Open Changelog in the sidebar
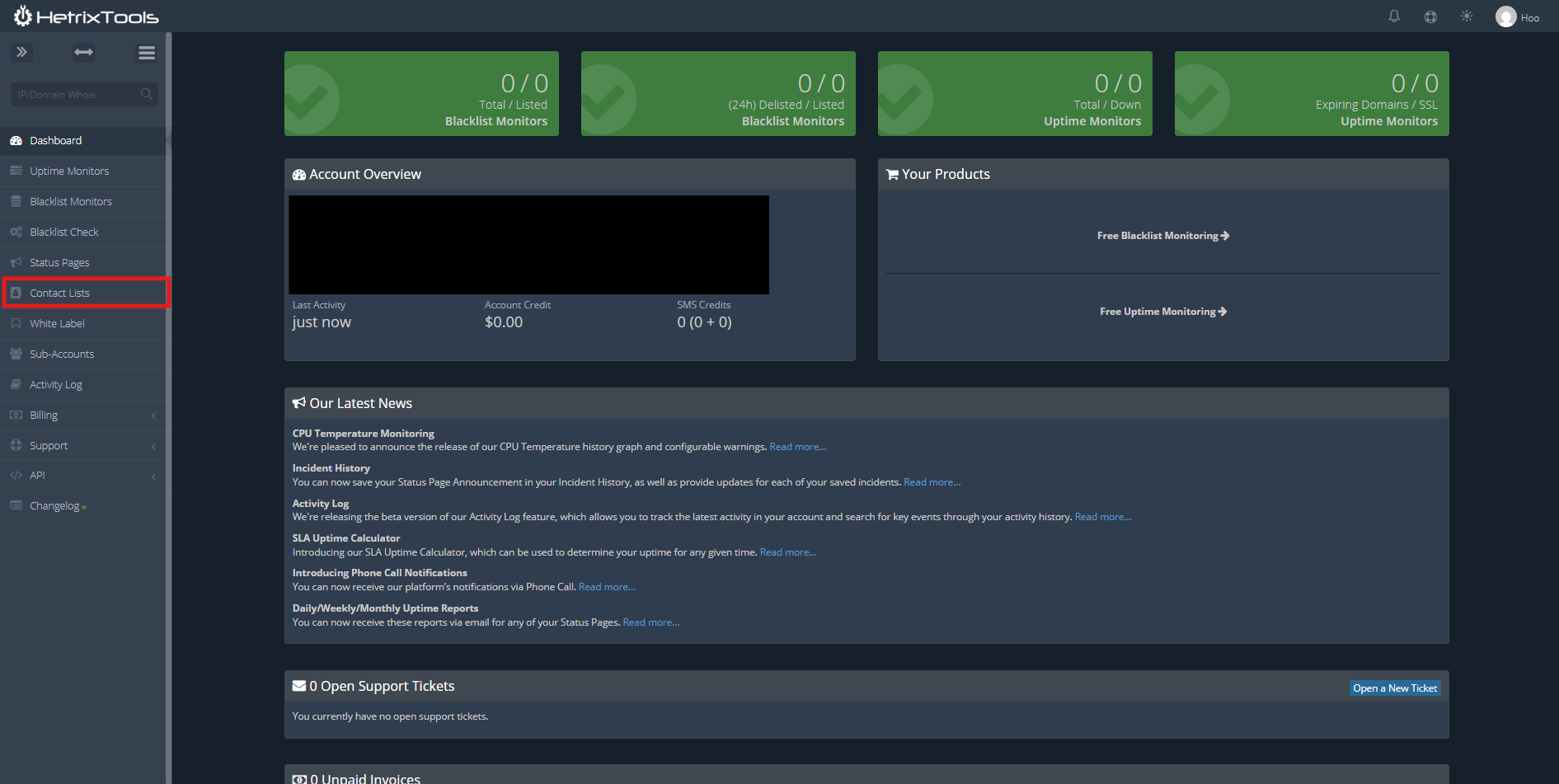1559x784 pixels. 54,506
